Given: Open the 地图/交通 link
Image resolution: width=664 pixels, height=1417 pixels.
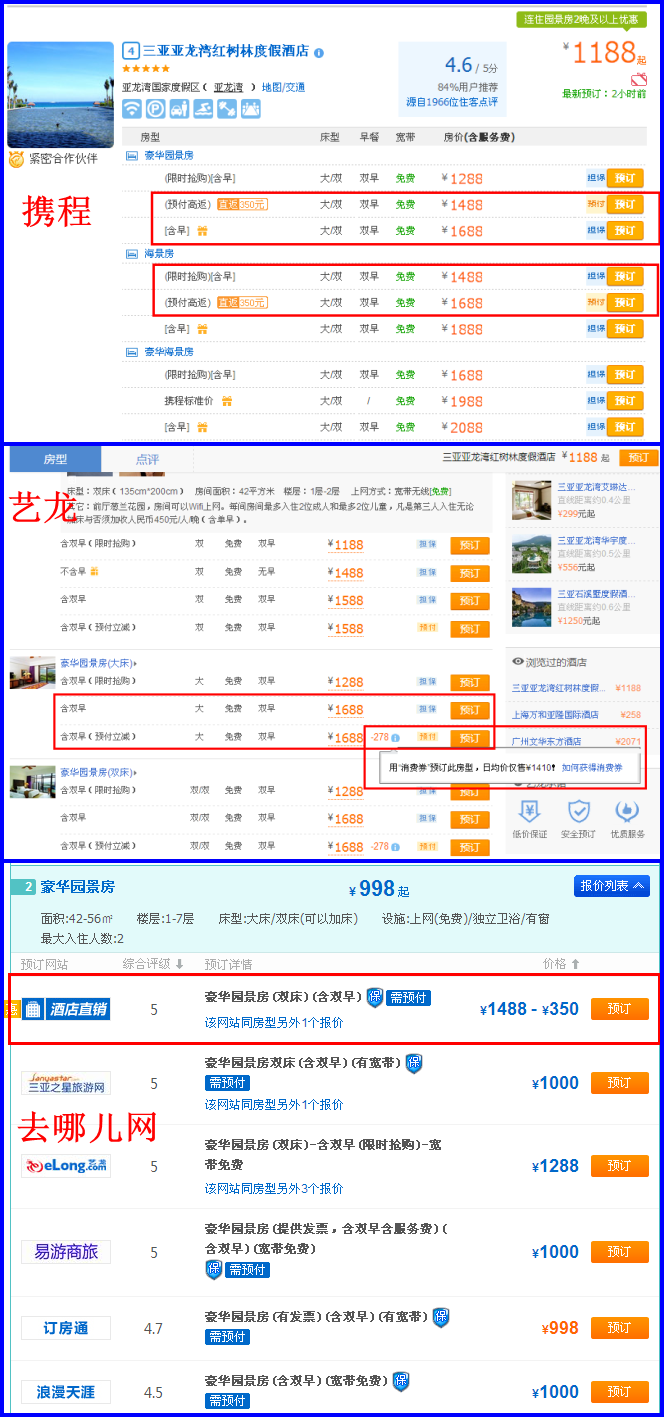Looking at the screenshot, I should (283, 87).
